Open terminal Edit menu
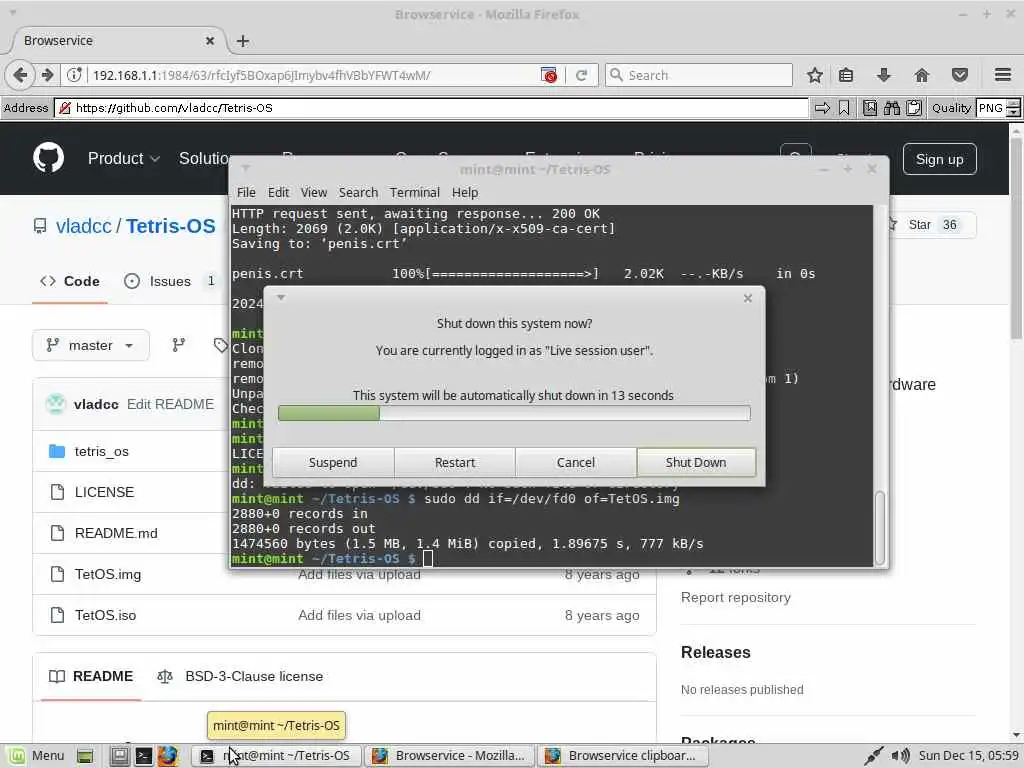 [x=278, y=192]
